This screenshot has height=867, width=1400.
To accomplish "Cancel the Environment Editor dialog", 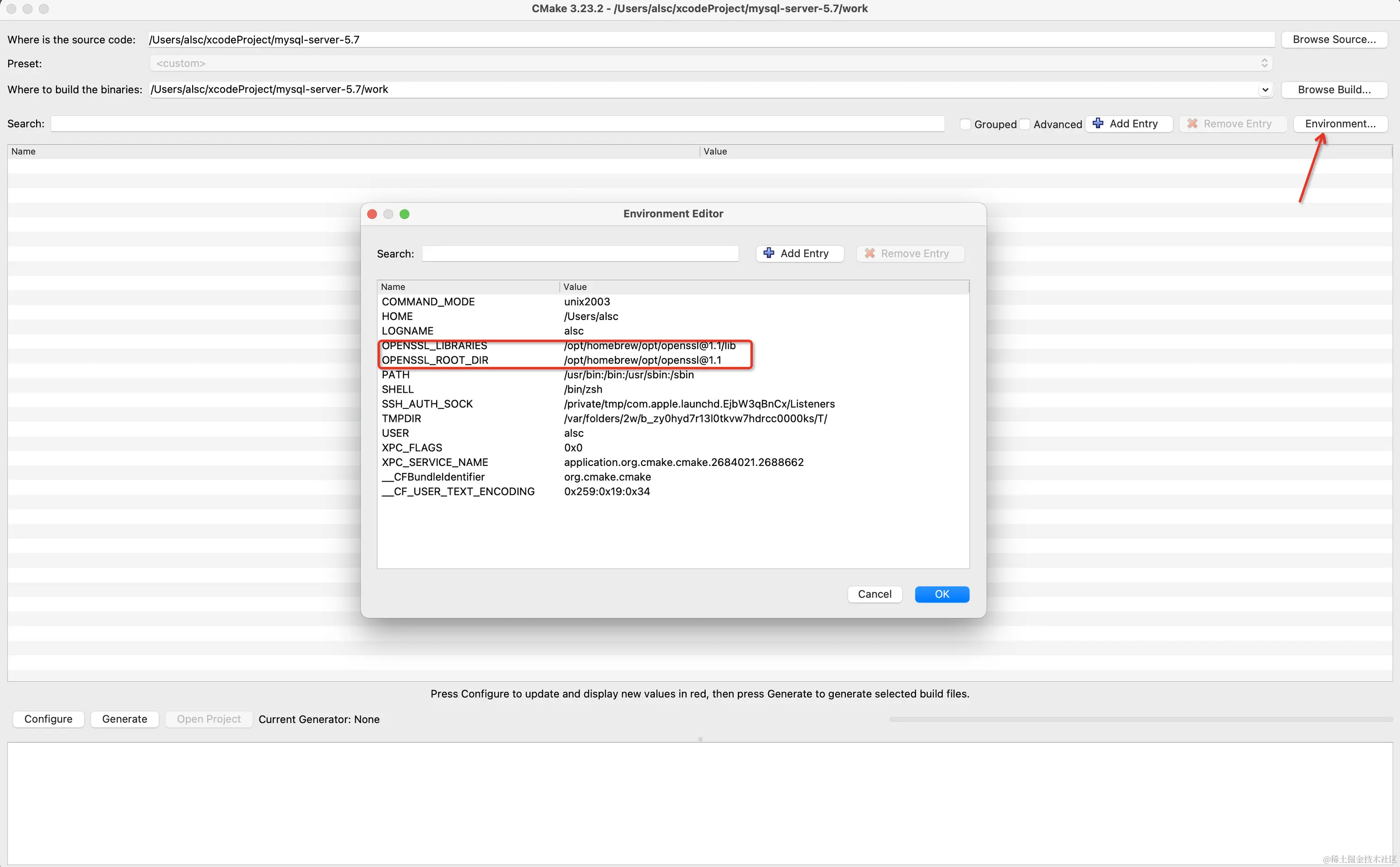I will [x=875, y=594].
